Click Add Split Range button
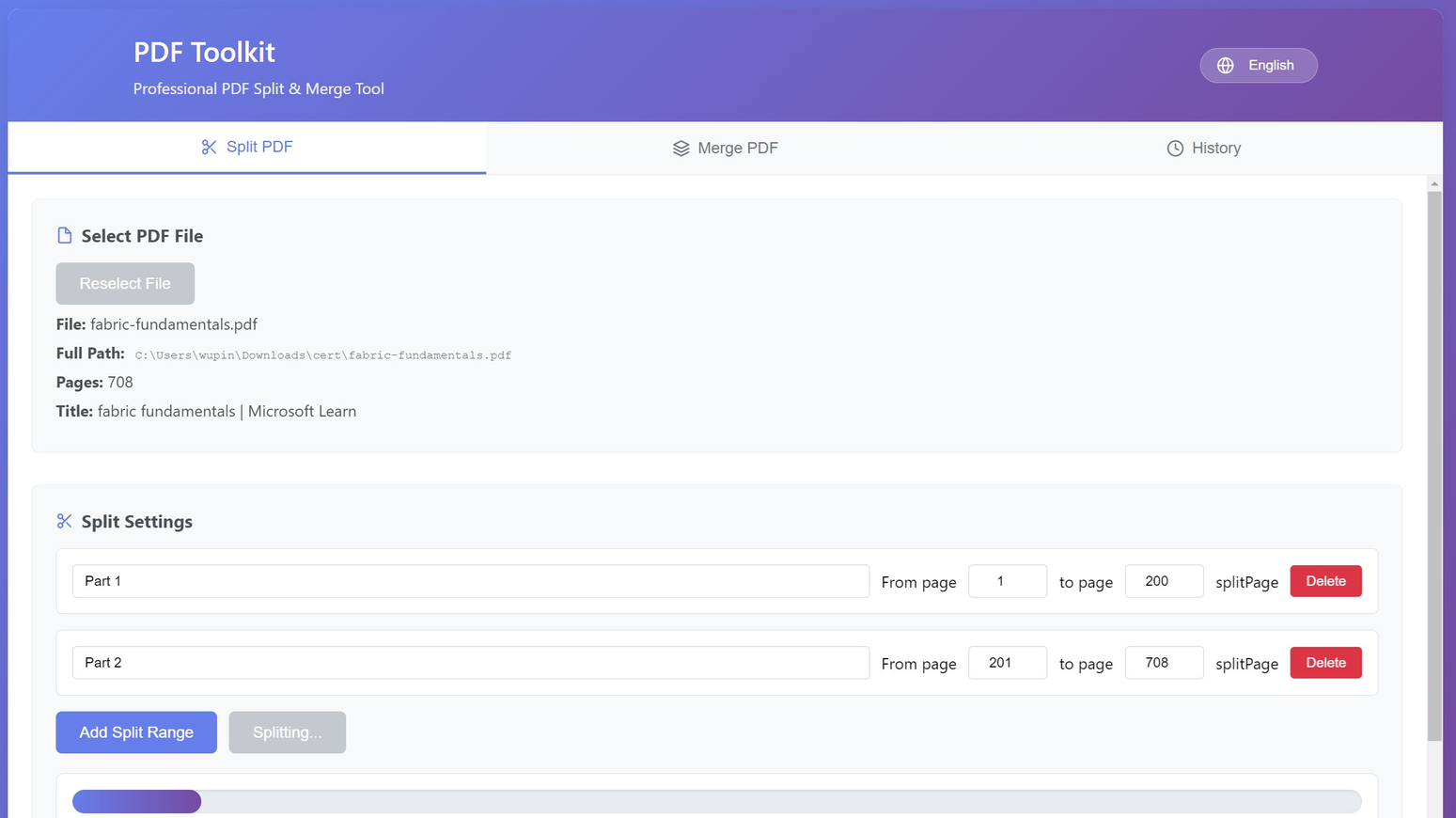Image resolution: width=1456 pixels, height=818 pixels. [136, 732]
